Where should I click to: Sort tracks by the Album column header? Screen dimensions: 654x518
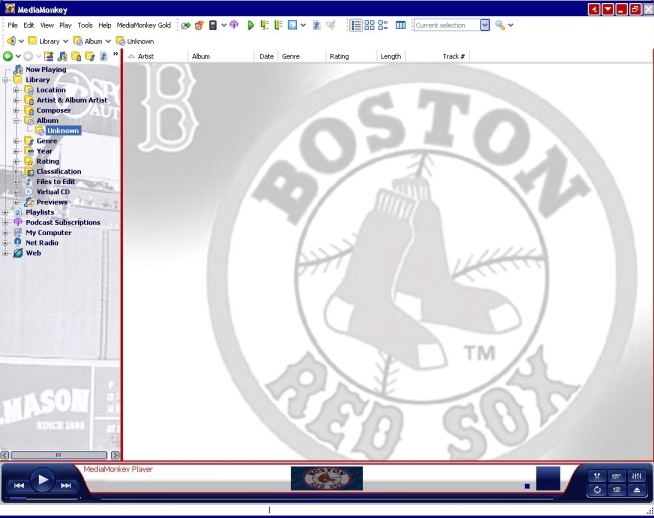221,56
